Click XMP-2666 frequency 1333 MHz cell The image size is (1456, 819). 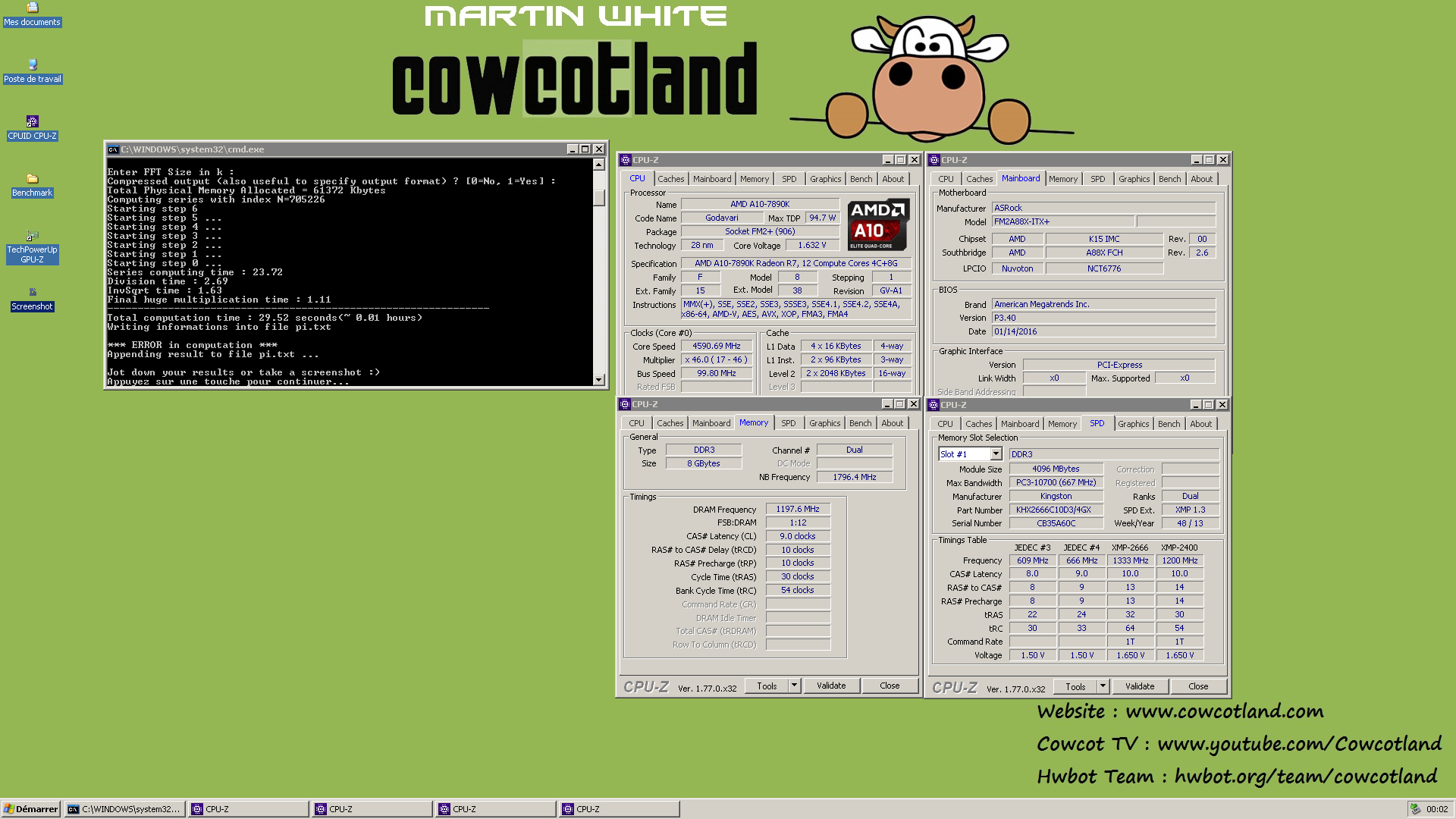[1131, 560]
